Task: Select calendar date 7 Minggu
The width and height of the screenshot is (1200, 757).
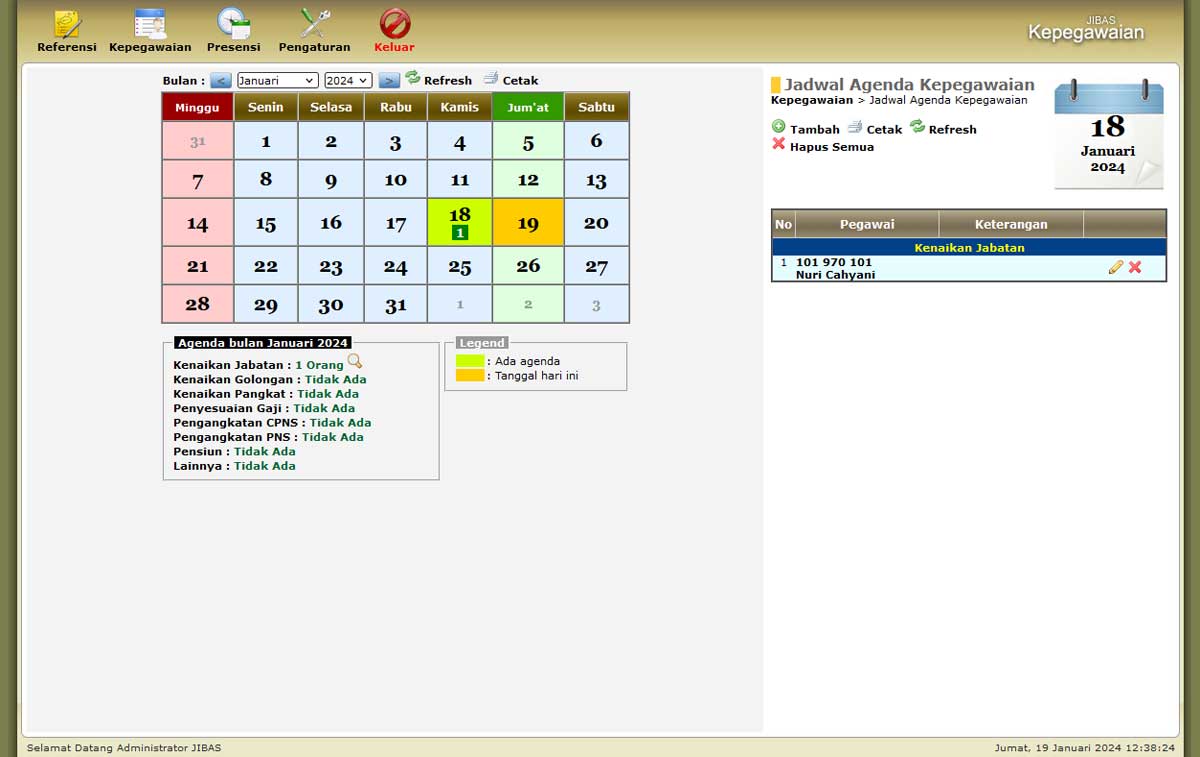Action: tap(198, 180)
